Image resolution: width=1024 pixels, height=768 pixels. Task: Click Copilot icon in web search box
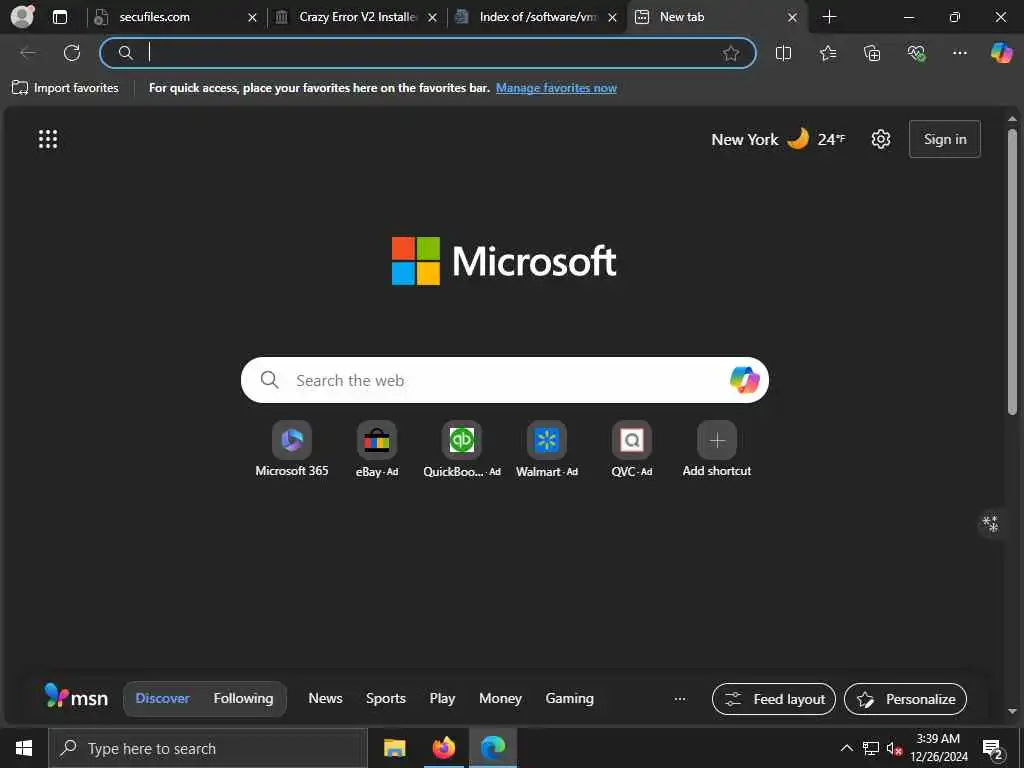pyautogui.click(x=744, y=380)
